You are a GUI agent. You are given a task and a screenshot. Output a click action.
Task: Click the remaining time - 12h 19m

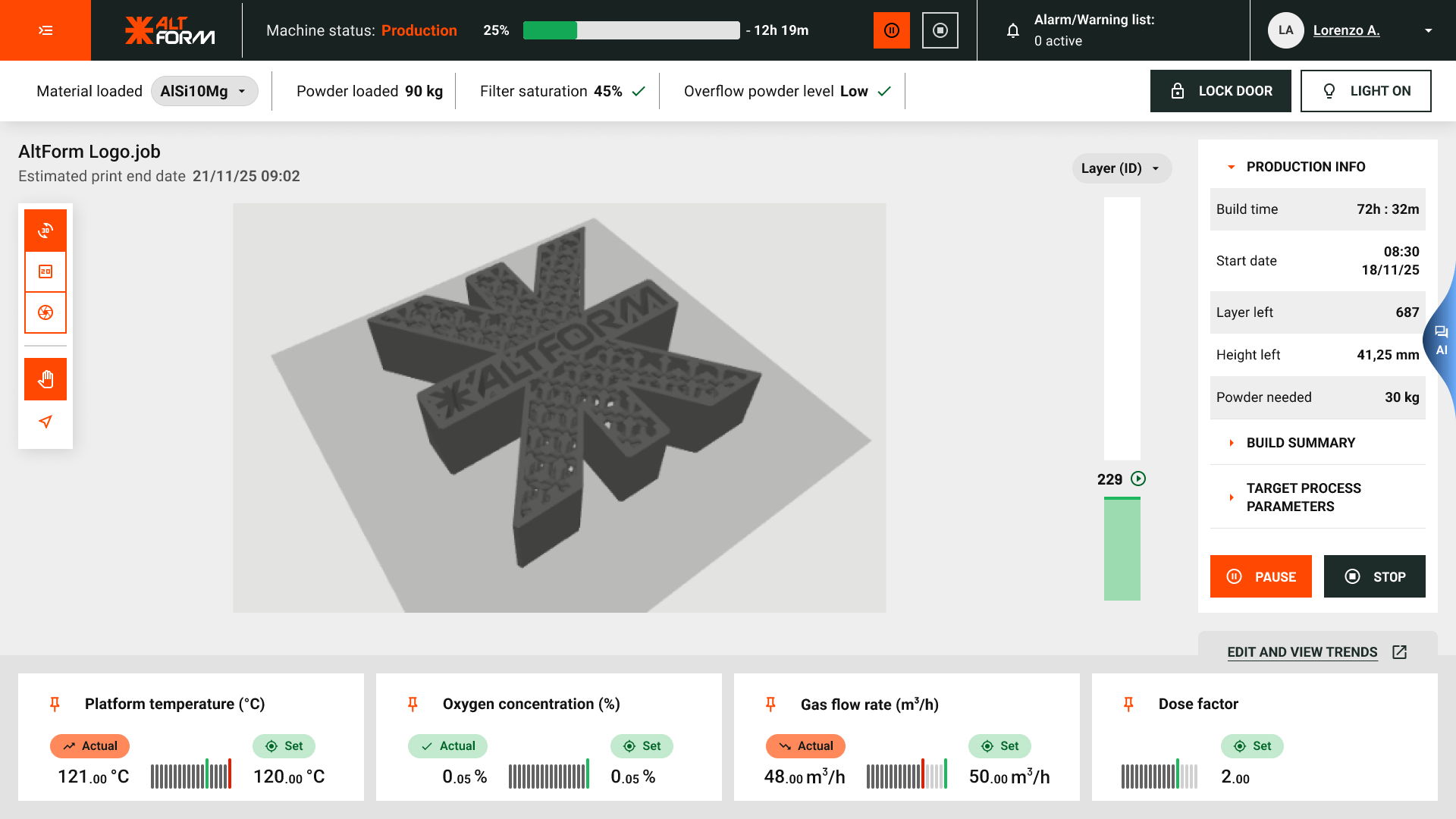click(777, 30)
